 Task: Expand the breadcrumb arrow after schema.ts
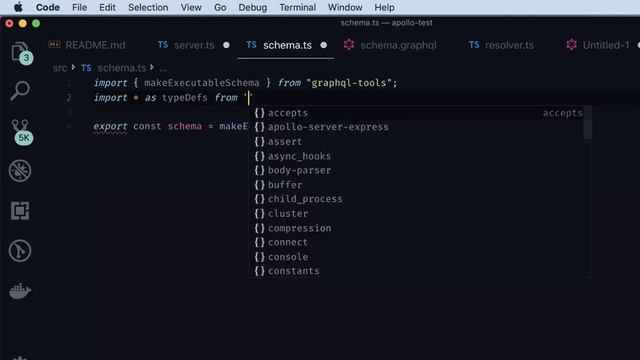click(152, 67)
